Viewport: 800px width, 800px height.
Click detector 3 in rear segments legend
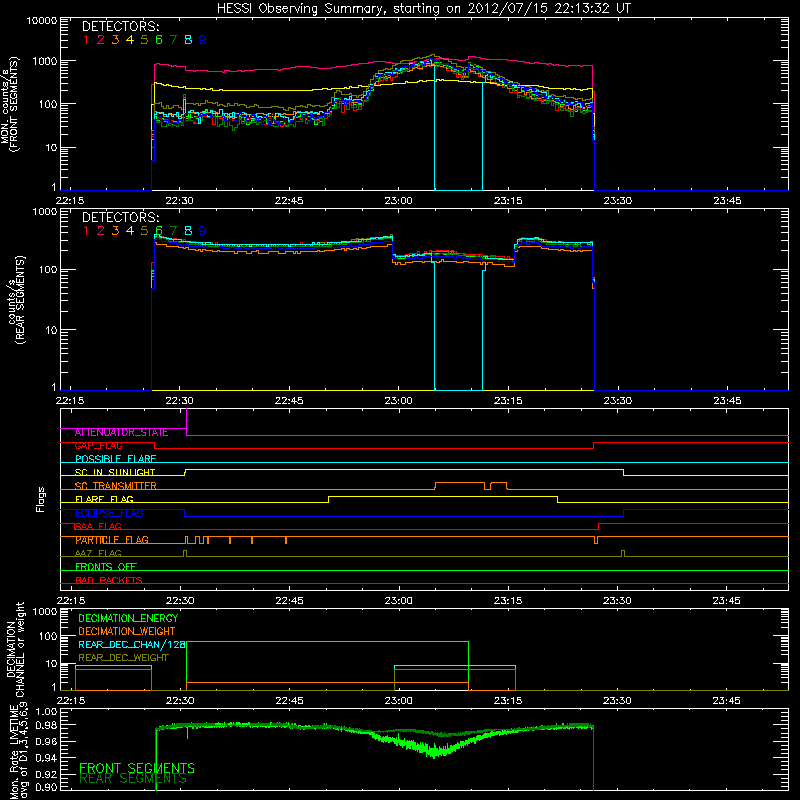[115, 231]
